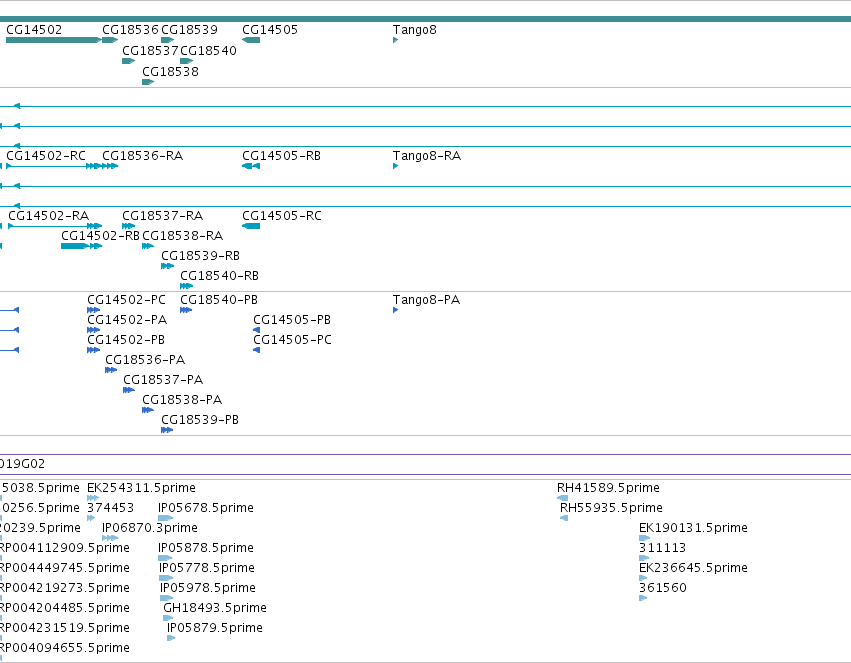This screenshot has width=851, height=663.
Task: Click the CG14505 gene glyph
Action: (x=251, y=40)
